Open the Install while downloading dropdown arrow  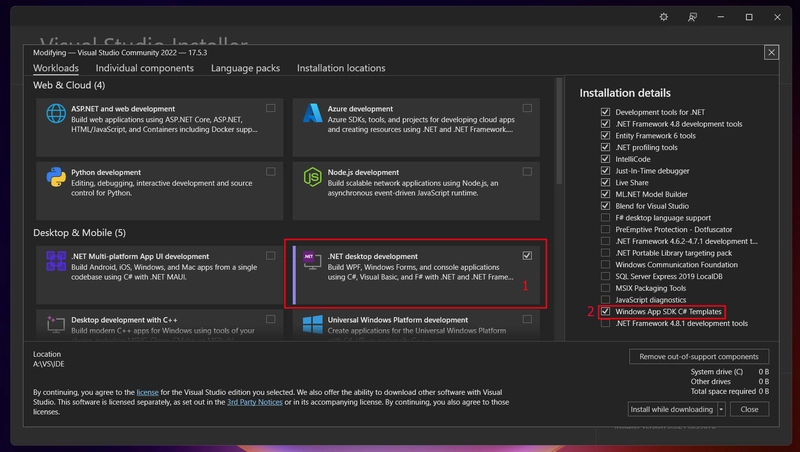(x=721, y=409)
